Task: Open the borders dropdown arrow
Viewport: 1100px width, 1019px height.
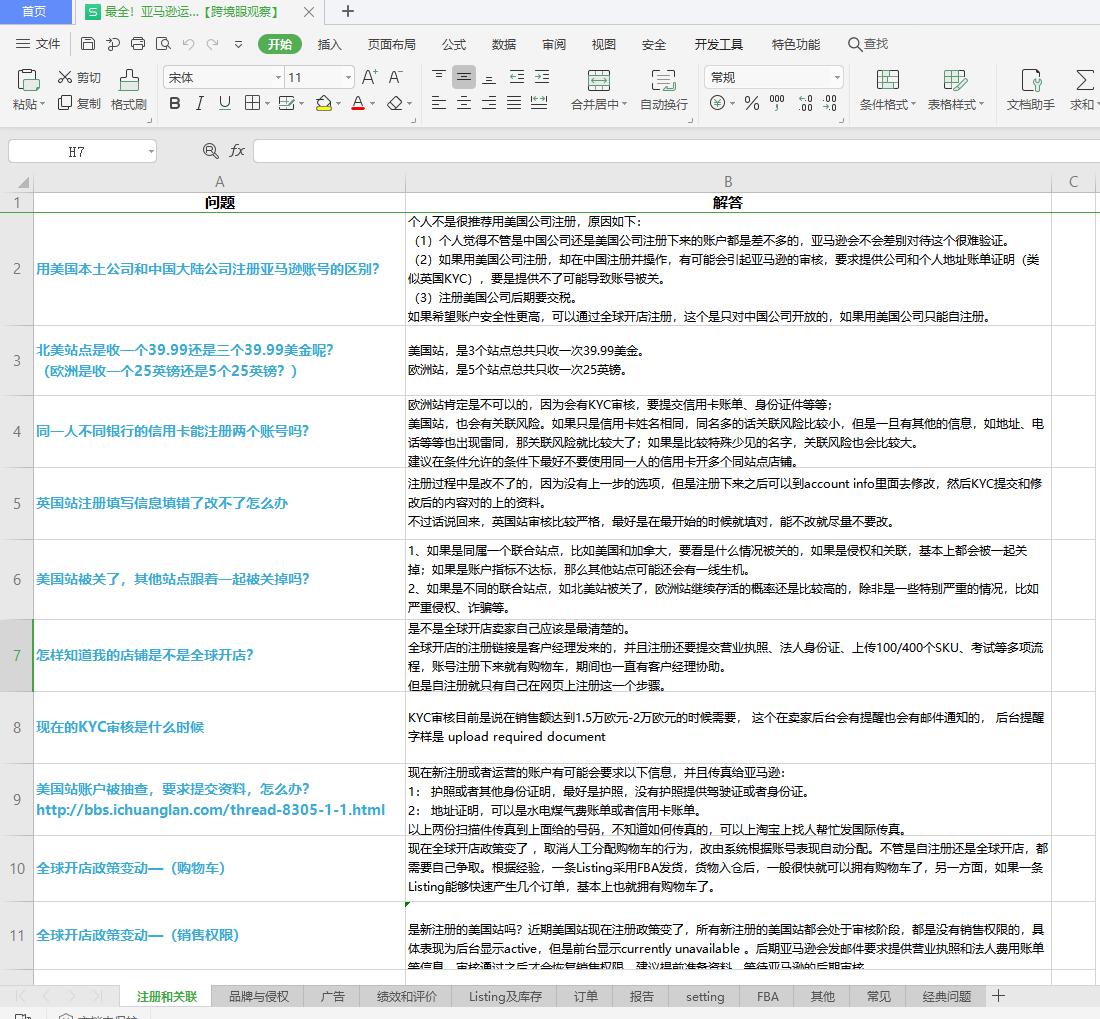Action: pos(267,104)
